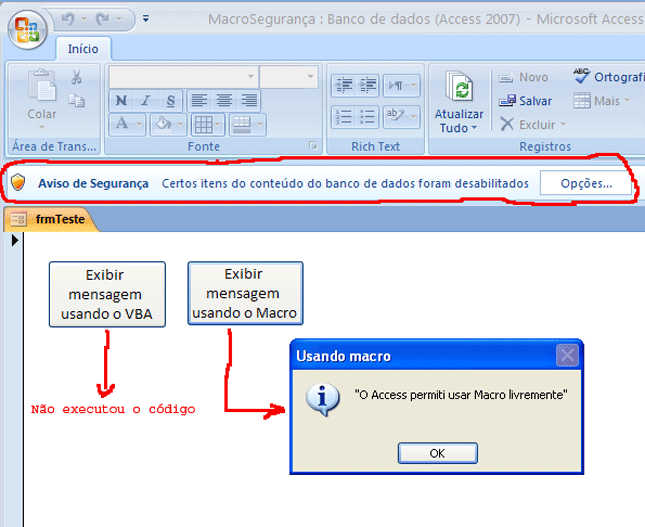Click Novo record button
Image resolution: width=645 pixels, height=527 pixels.
pos(523,77)
